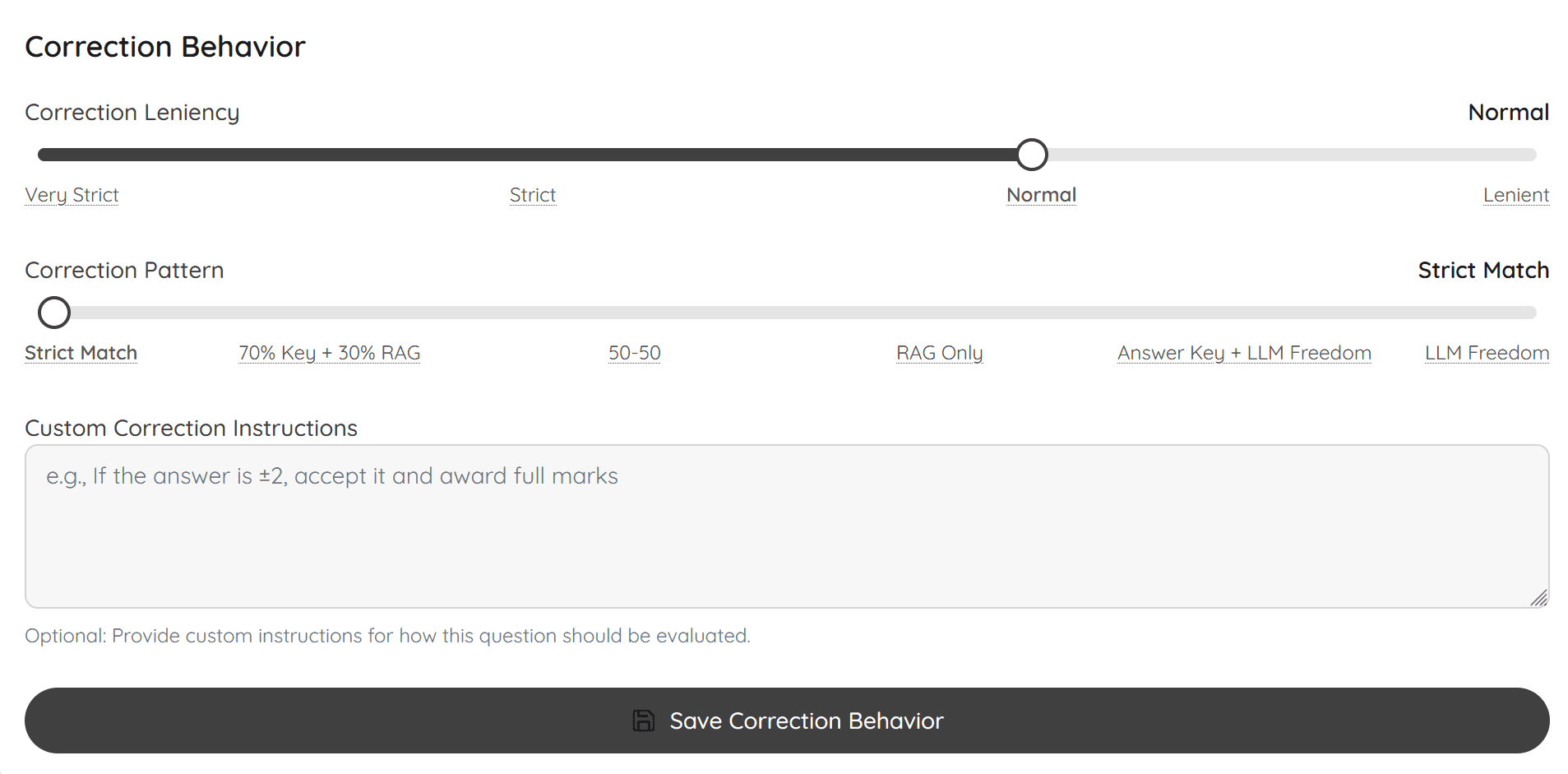1568x774 pixels.
Task: Select the Strict Match correction pattern
Action: coord(81,352)
